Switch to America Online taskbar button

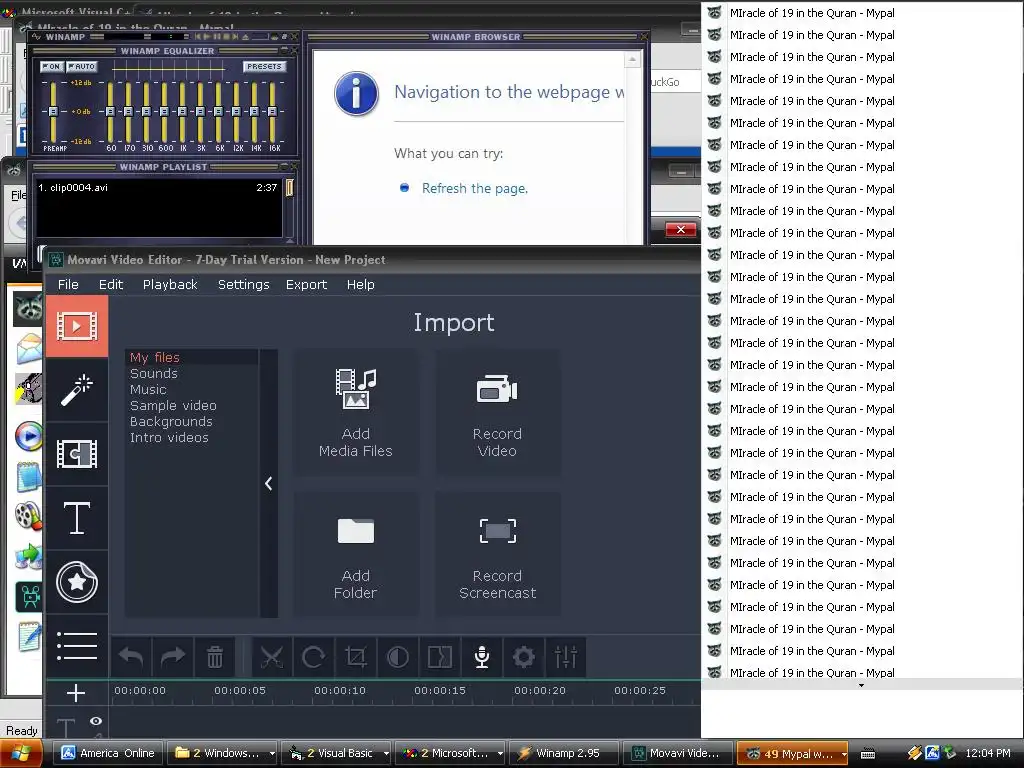[108, 753]
